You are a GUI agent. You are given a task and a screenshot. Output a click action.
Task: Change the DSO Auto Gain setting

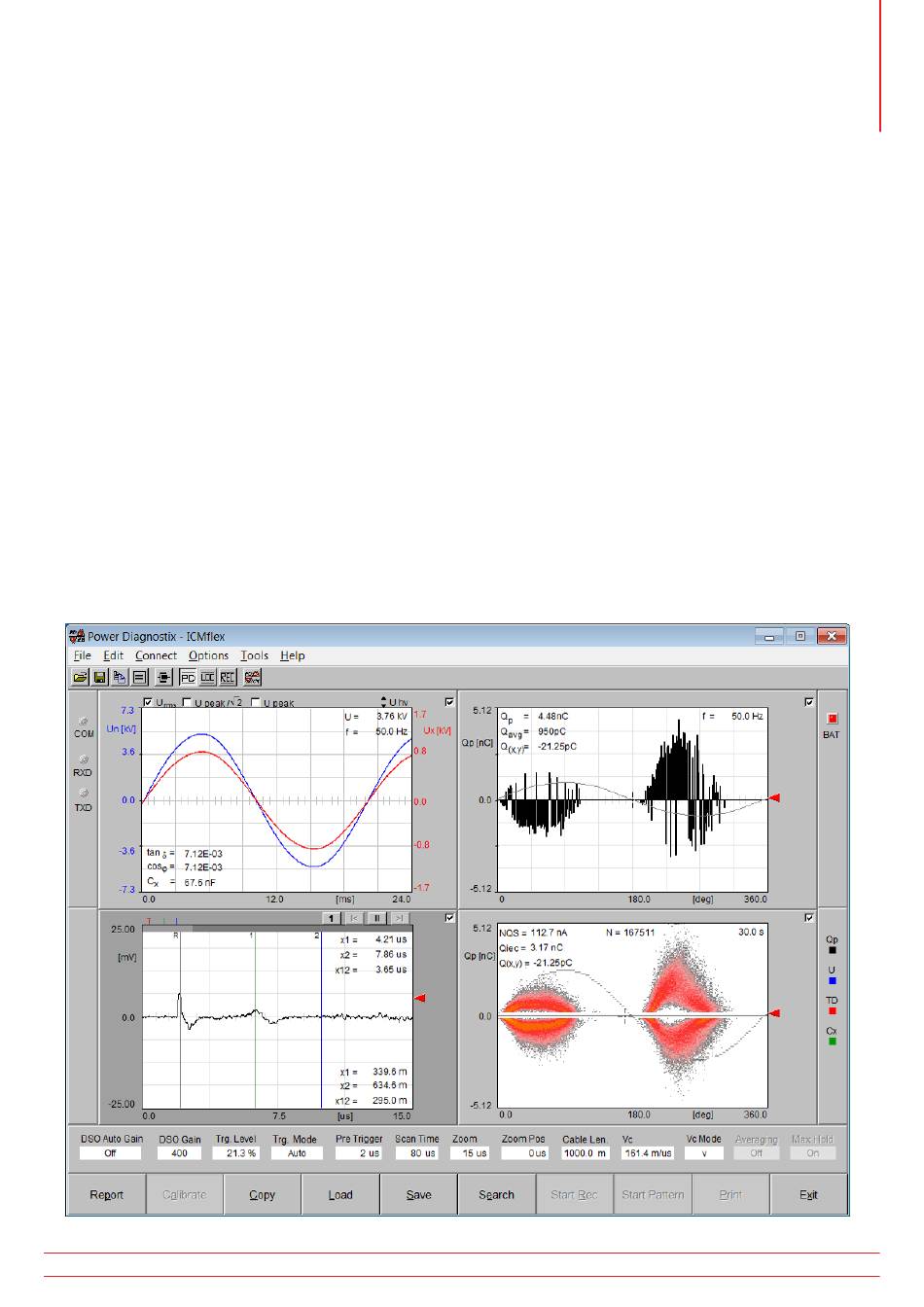110,1153
